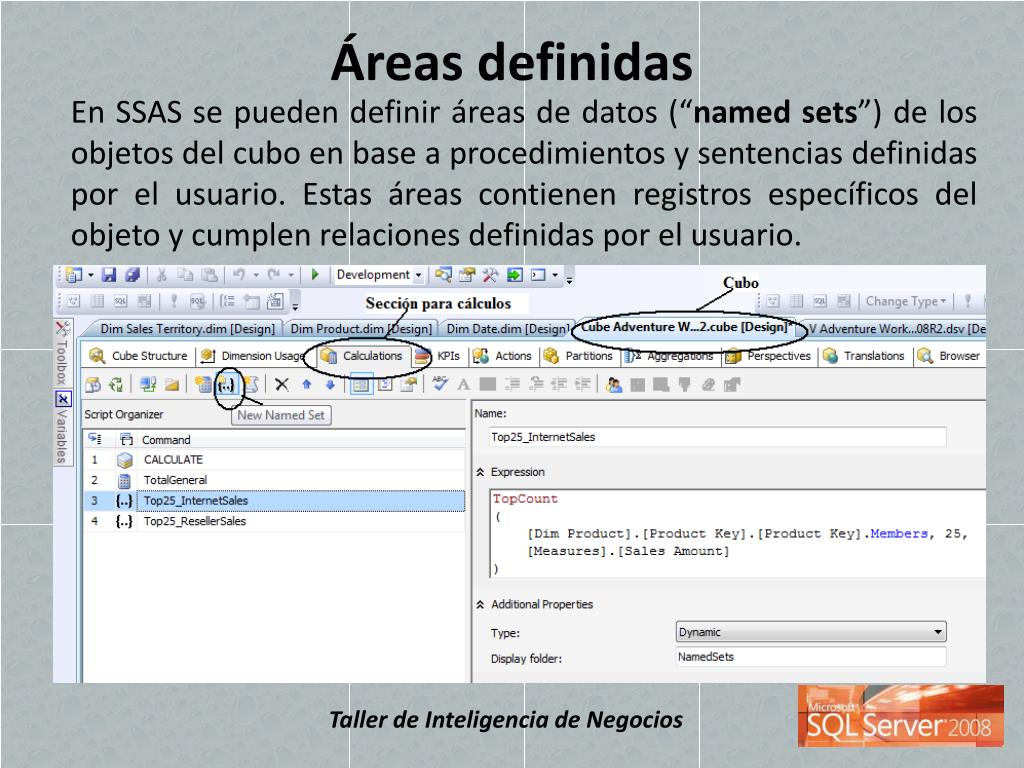The height and width of the screenshot is (768, 1024).
Task: Open the Redo history dropdown arrow
Action: point(291,275)
